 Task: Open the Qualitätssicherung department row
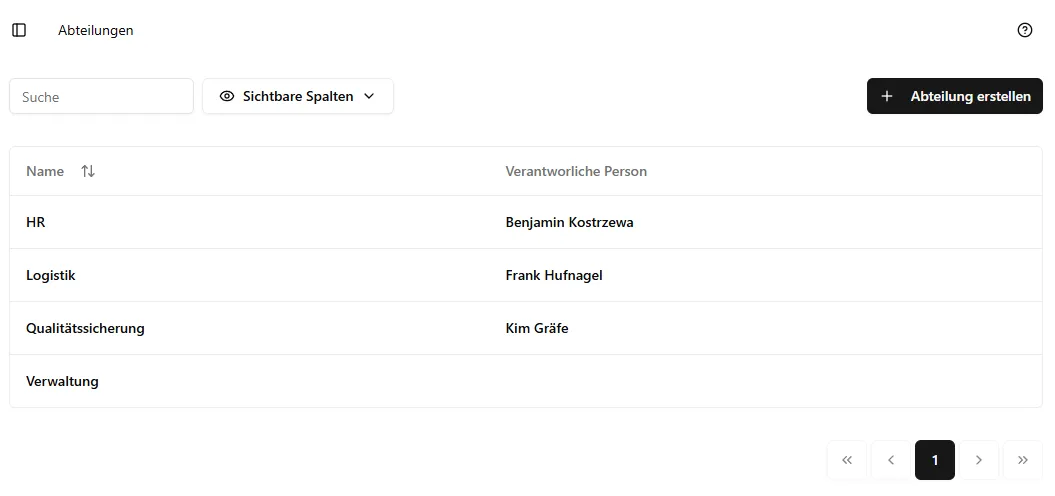tap(85, 328)
